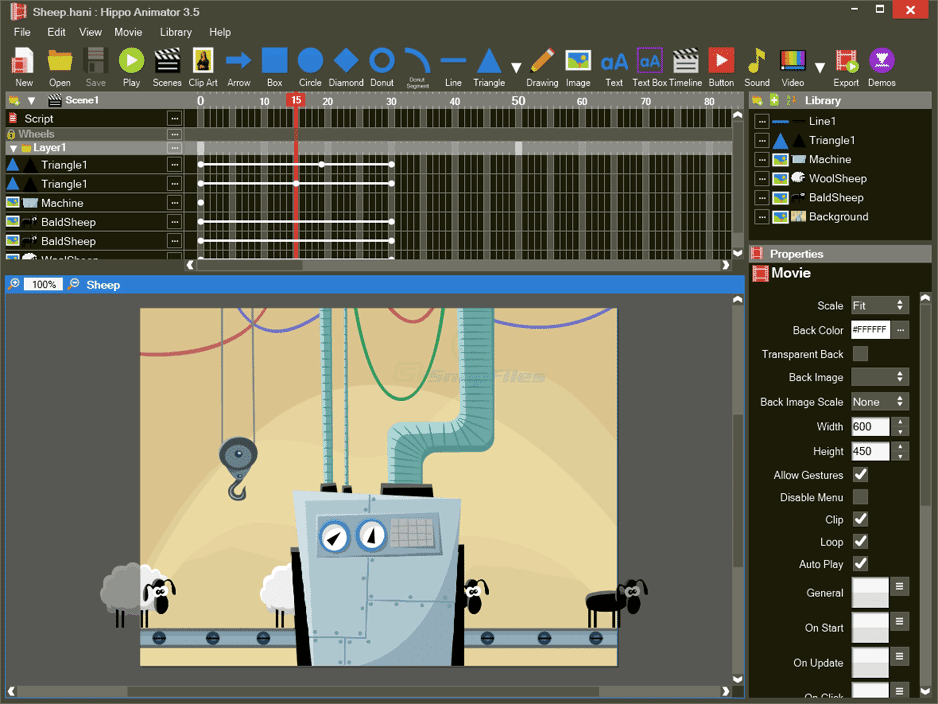Create a new project with New
Image resolution: width=938 pixels, height=704 pixels.
[22, 60]
